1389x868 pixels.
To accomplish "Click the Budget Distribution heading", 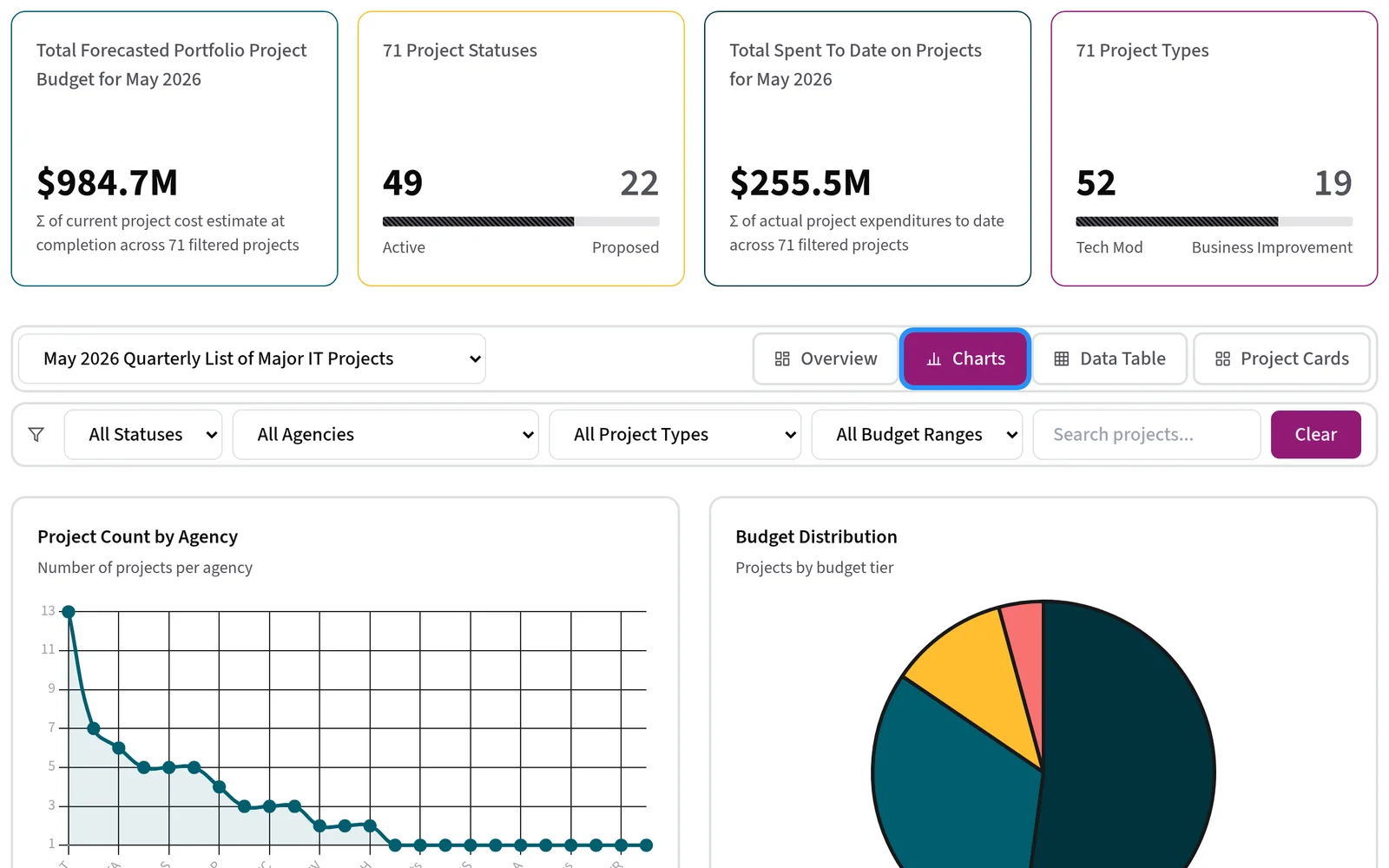I will coord(816,537).
